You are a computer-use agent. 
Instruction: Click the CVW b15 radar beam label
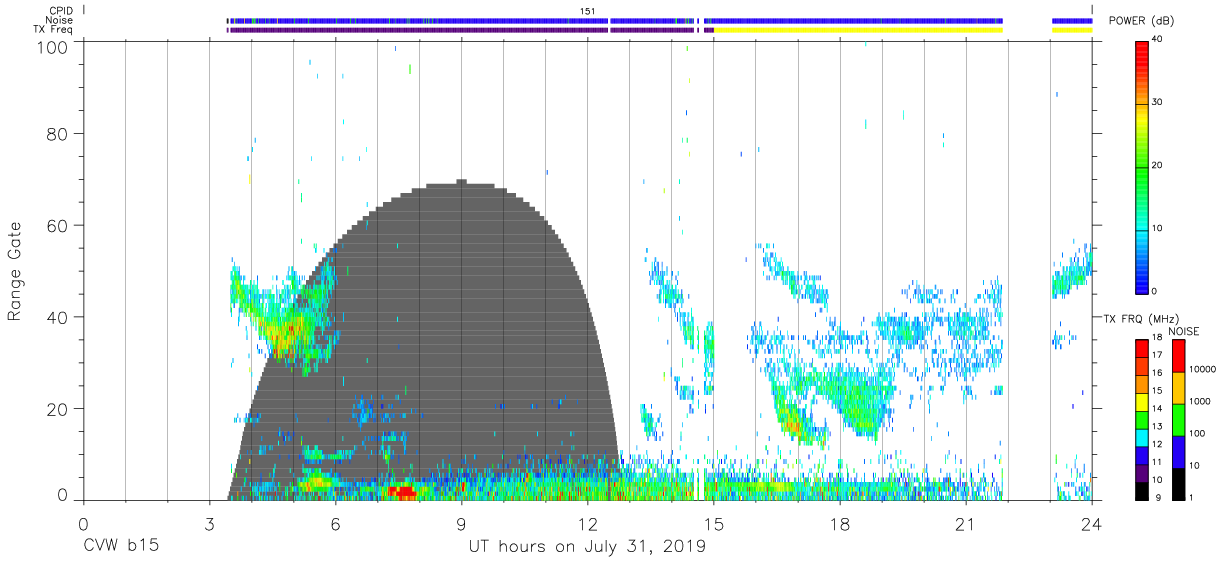pyautogui.click(x=121, y=547)
